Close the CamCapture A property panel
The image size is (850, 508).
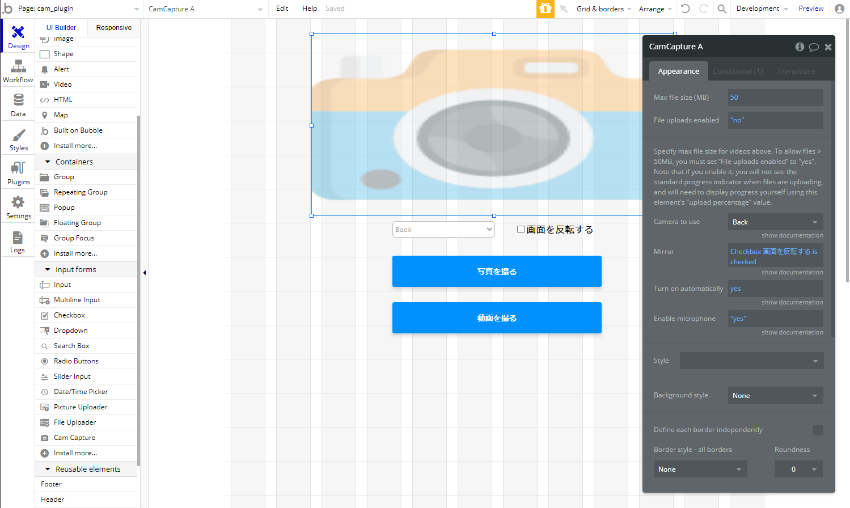coord(828,47)
